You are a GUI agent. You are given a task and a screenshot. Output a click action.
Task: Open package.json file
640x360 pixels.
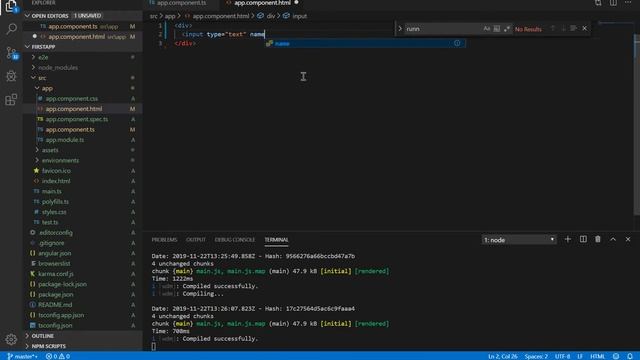[x=56, y=295]
